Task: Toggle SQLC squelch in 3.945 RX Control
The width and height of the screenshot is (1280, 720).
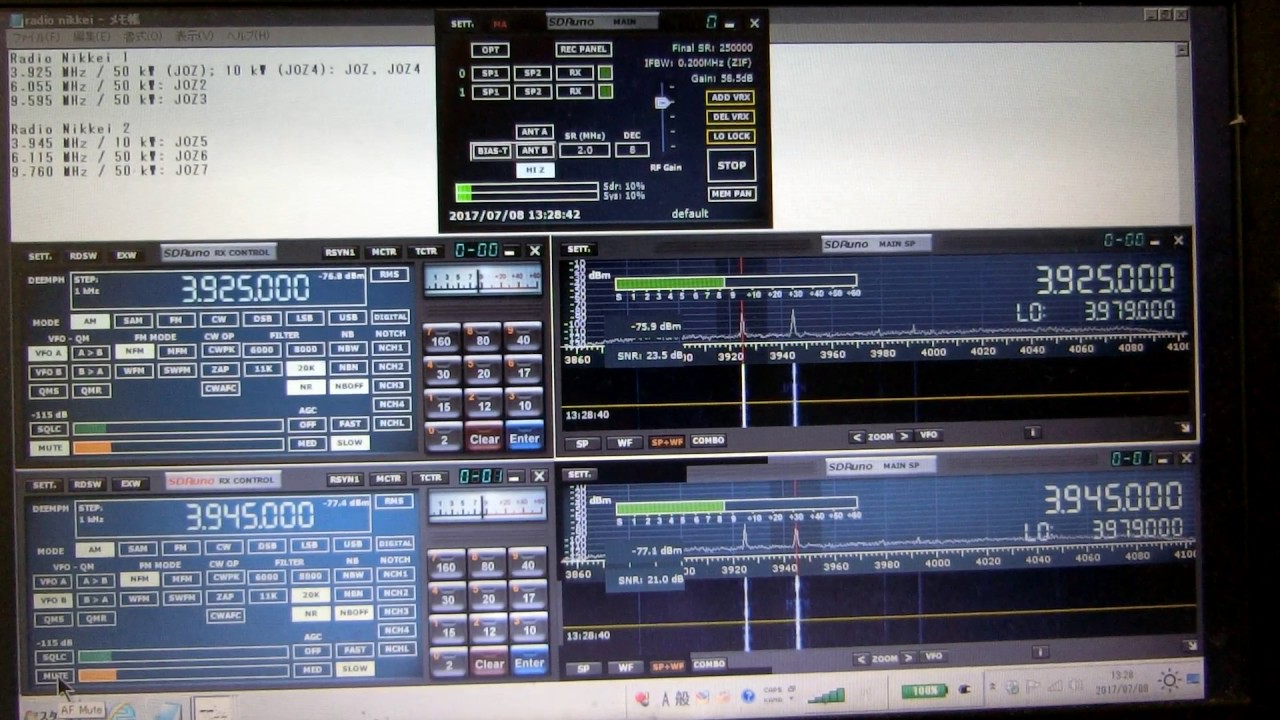Action: (53, 657)
